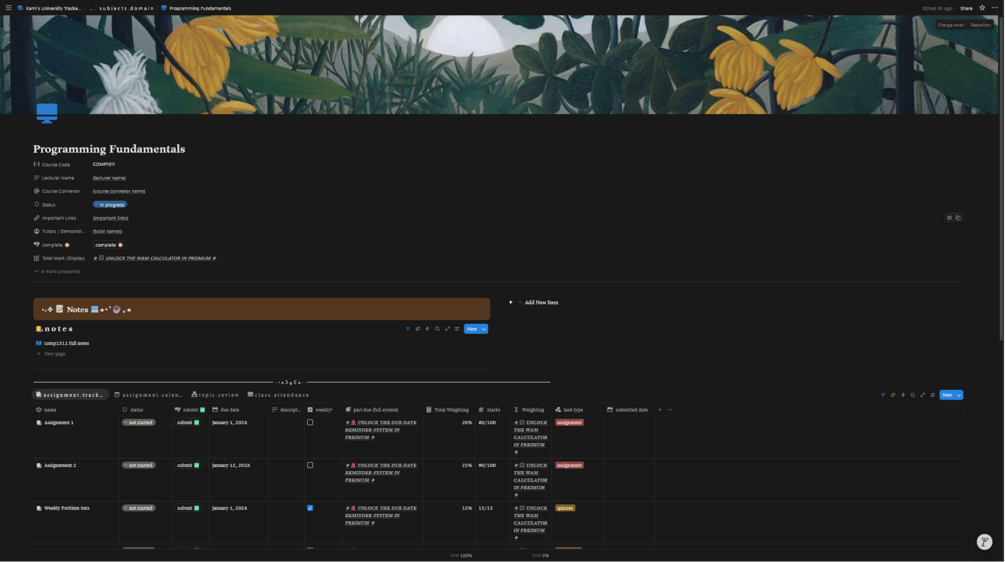Switch to assignment.tracker tab
1005x562 pixels.
[70, 395]
